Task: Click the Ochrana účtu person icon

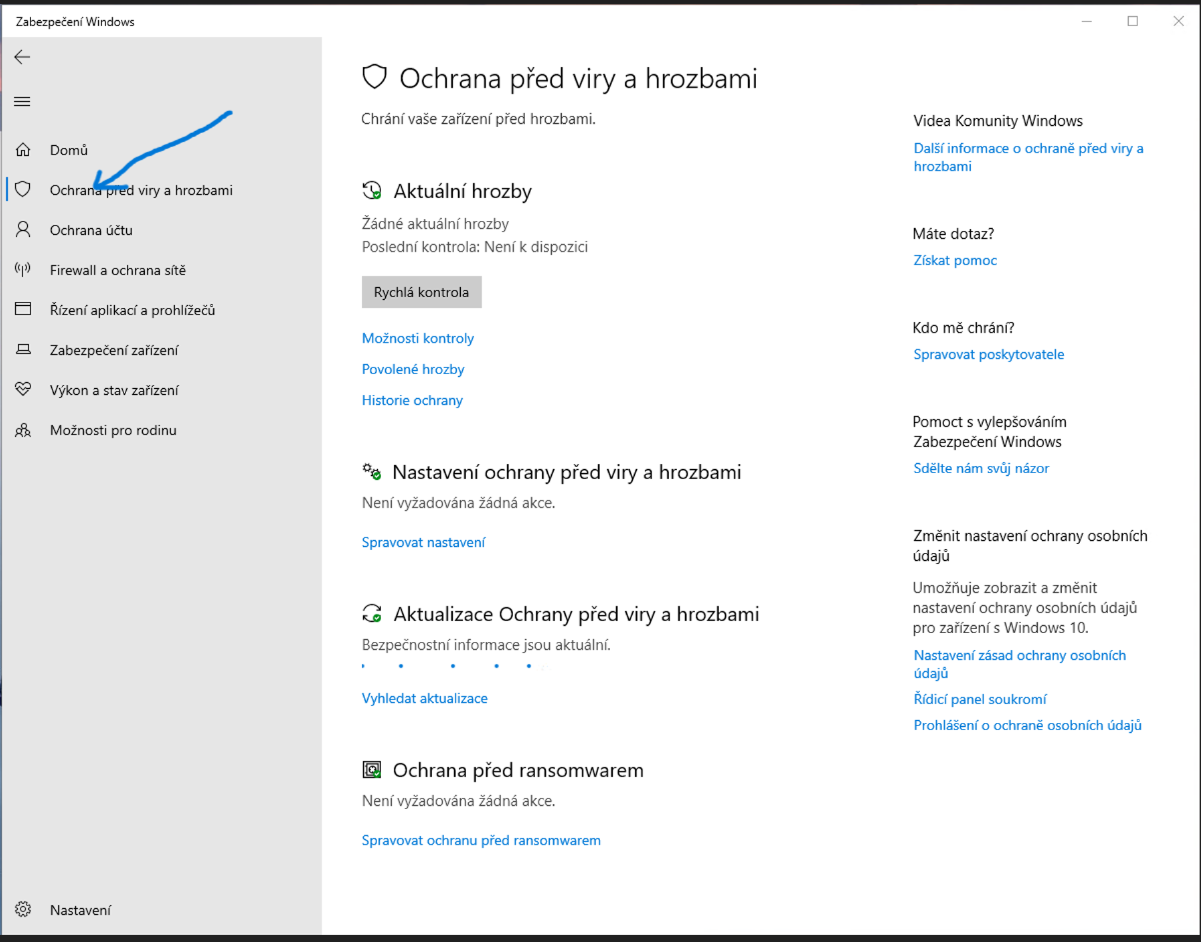Action: point(23,230)
